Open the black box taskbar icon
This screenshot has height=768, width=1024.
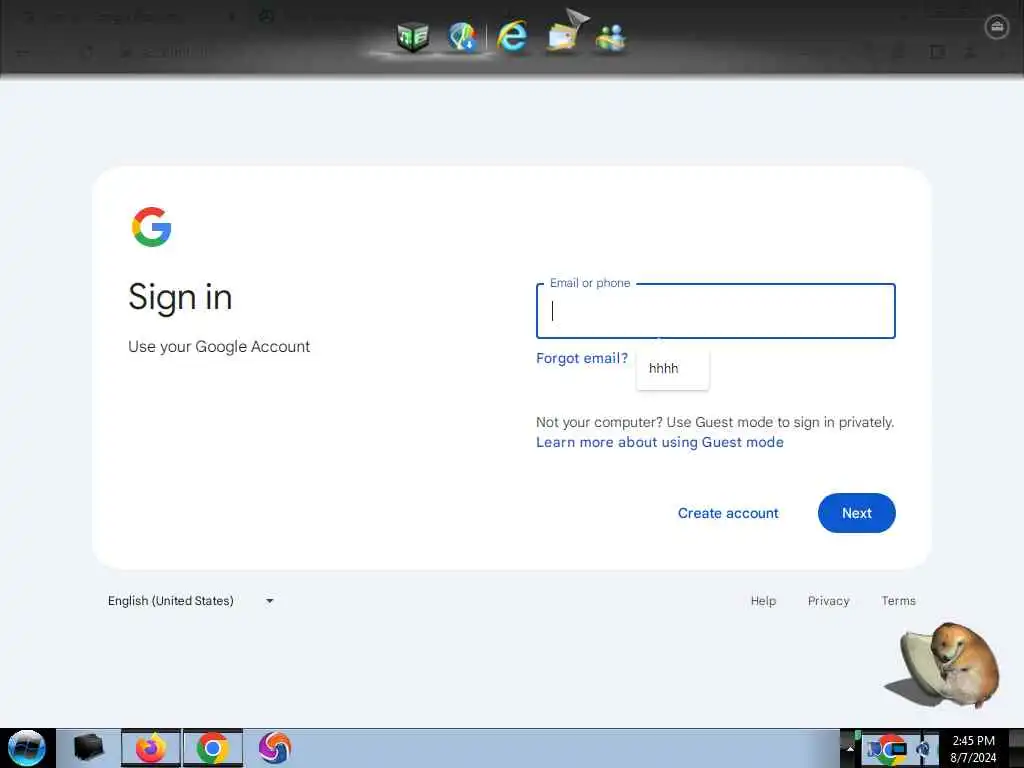tap(88, 748)
